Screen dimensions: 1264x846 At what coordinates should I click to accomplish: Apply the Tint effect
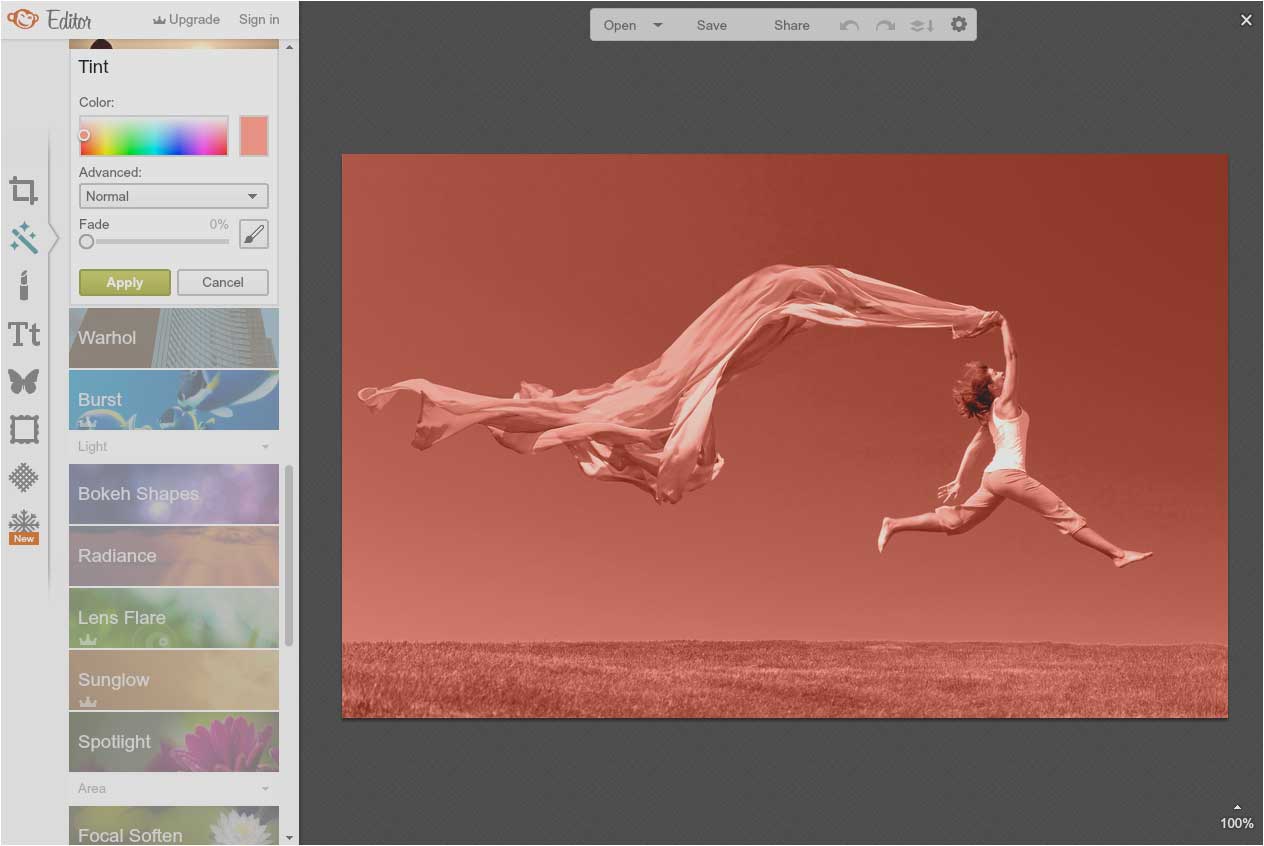pos(125,282)
